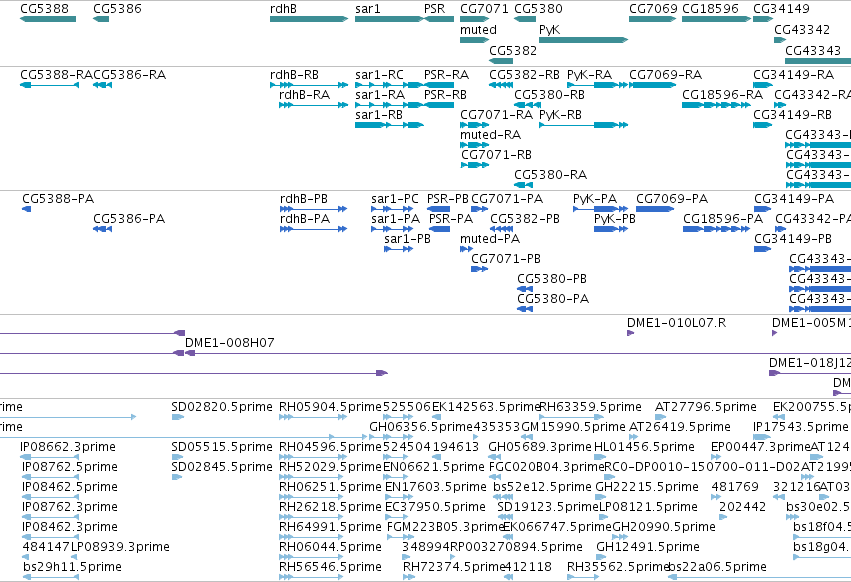Click the CG7071-RB transcript label
The width and height of the screenshot is (851, 582).
point(496,155)
